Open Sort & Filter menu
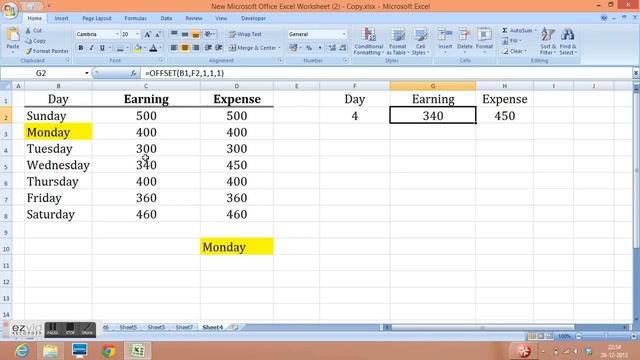The image size is (640, 360). (548, 41)
